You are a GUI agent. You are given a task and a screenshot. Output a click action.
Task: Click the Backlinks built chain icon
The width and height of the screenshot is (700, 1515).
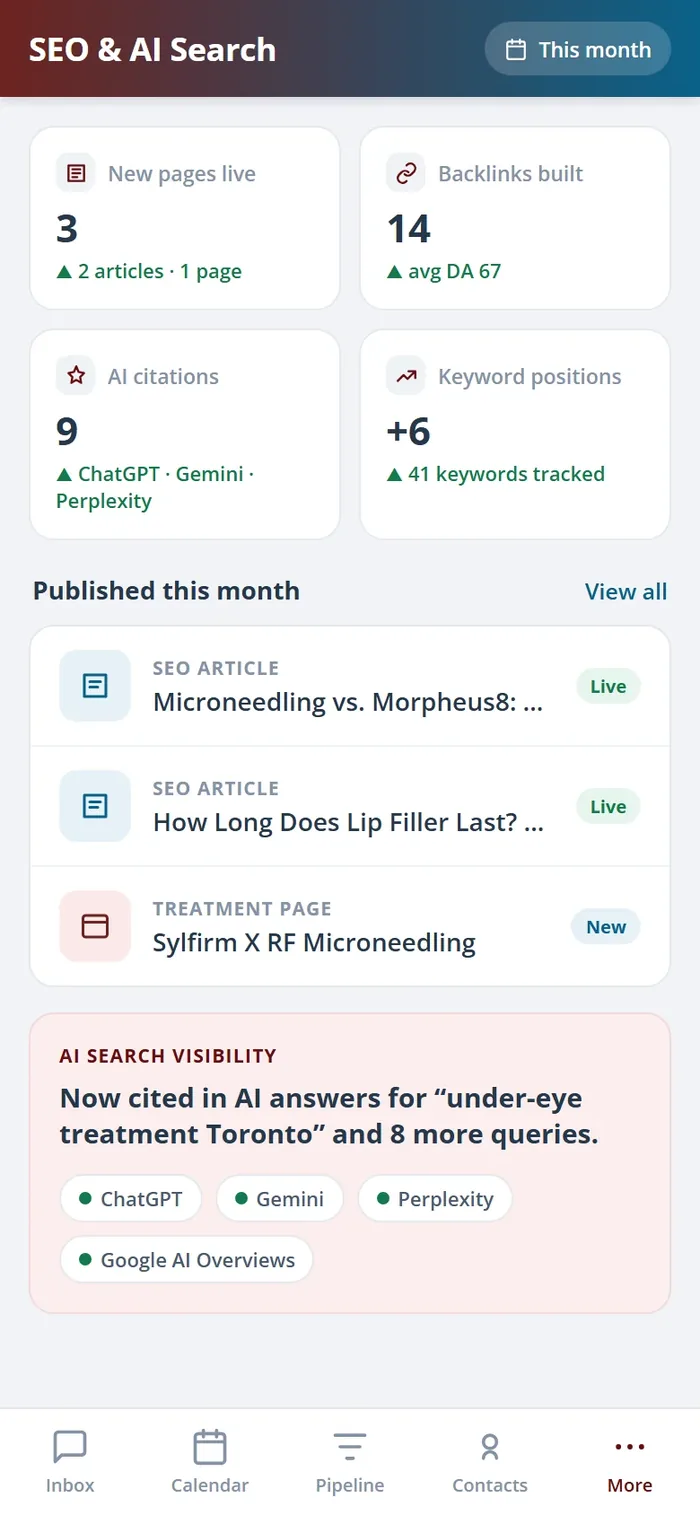(x=406, y=173)
